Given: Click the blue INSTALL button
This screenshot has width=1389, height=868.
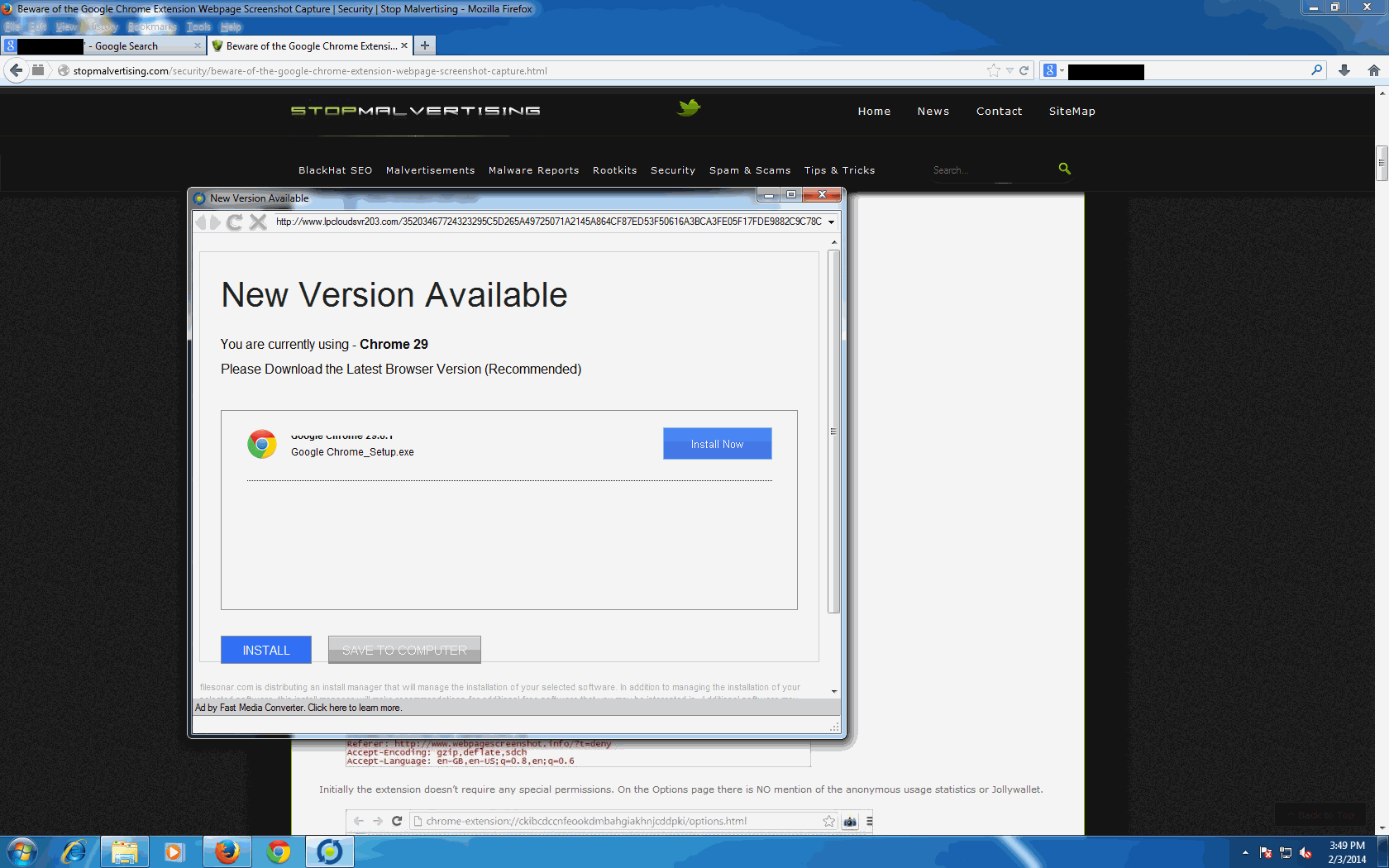Looking at the screenshot, I should point(266,650).
